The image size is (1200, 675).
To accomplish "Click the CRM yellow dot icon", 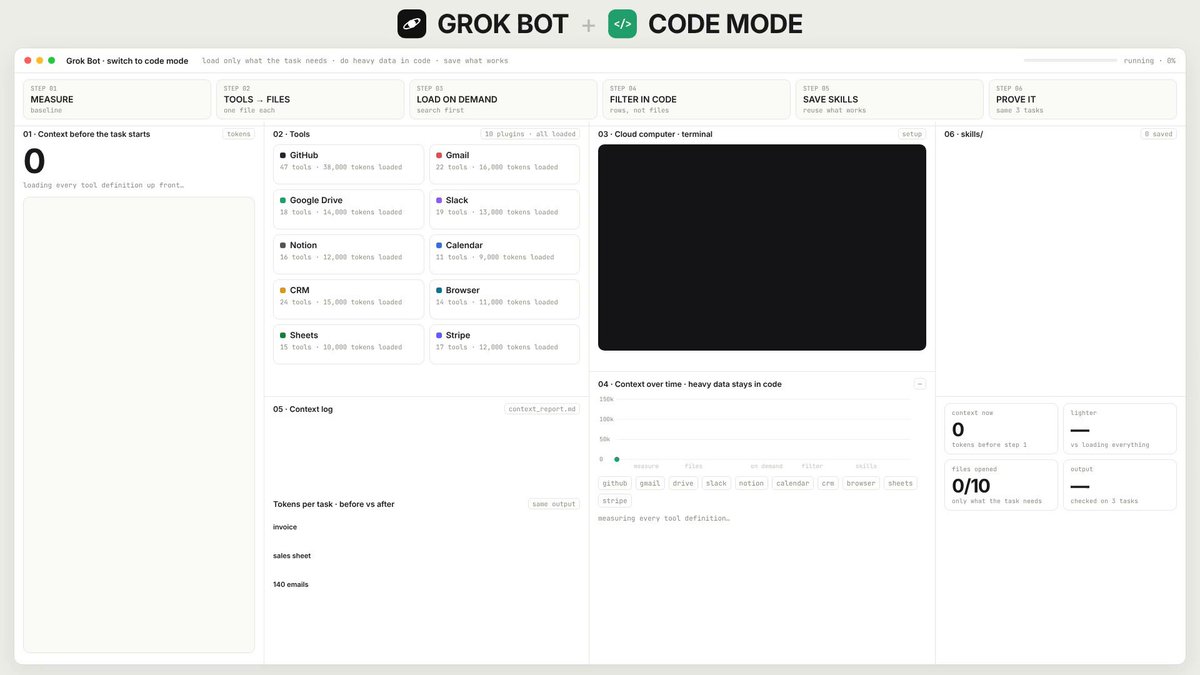I will (x=283, y=290).
